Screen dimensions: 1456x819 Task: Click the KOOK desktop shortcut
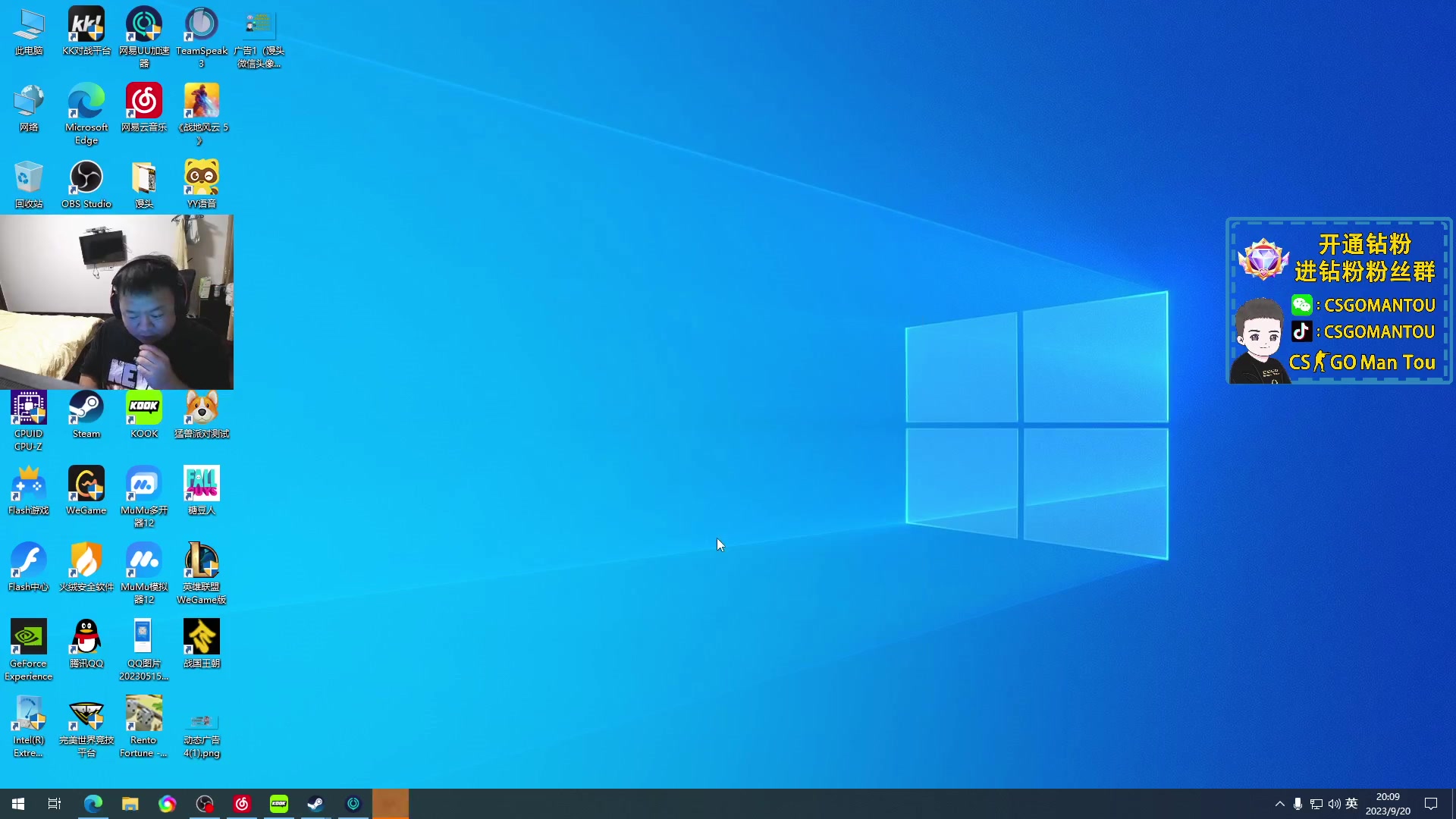pyautogui.click(x=144, y=409)
